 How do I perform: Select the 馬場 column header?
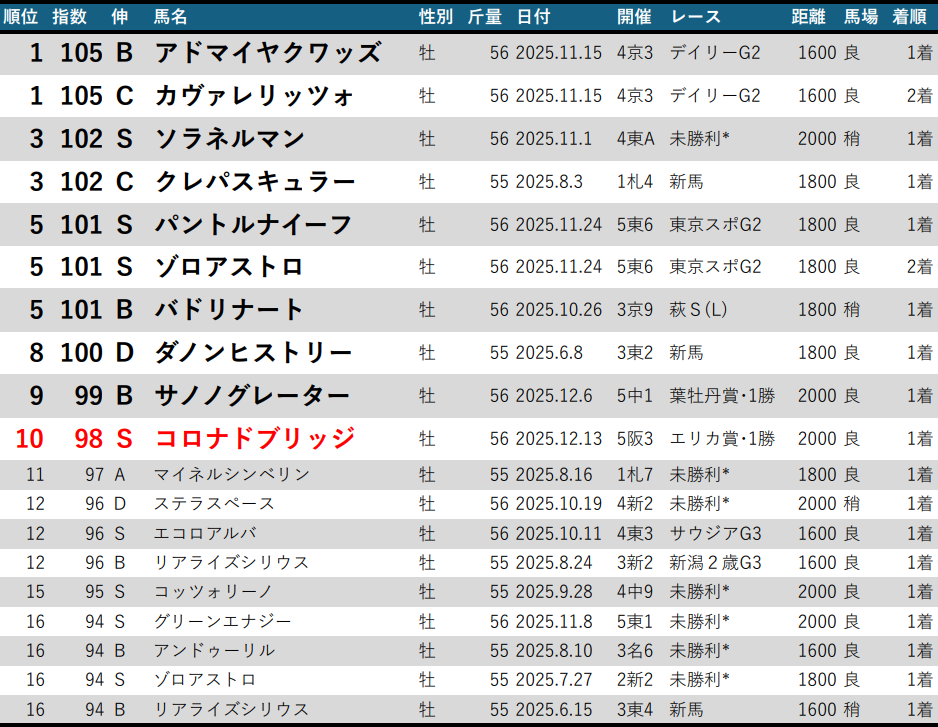pos(860,17)
